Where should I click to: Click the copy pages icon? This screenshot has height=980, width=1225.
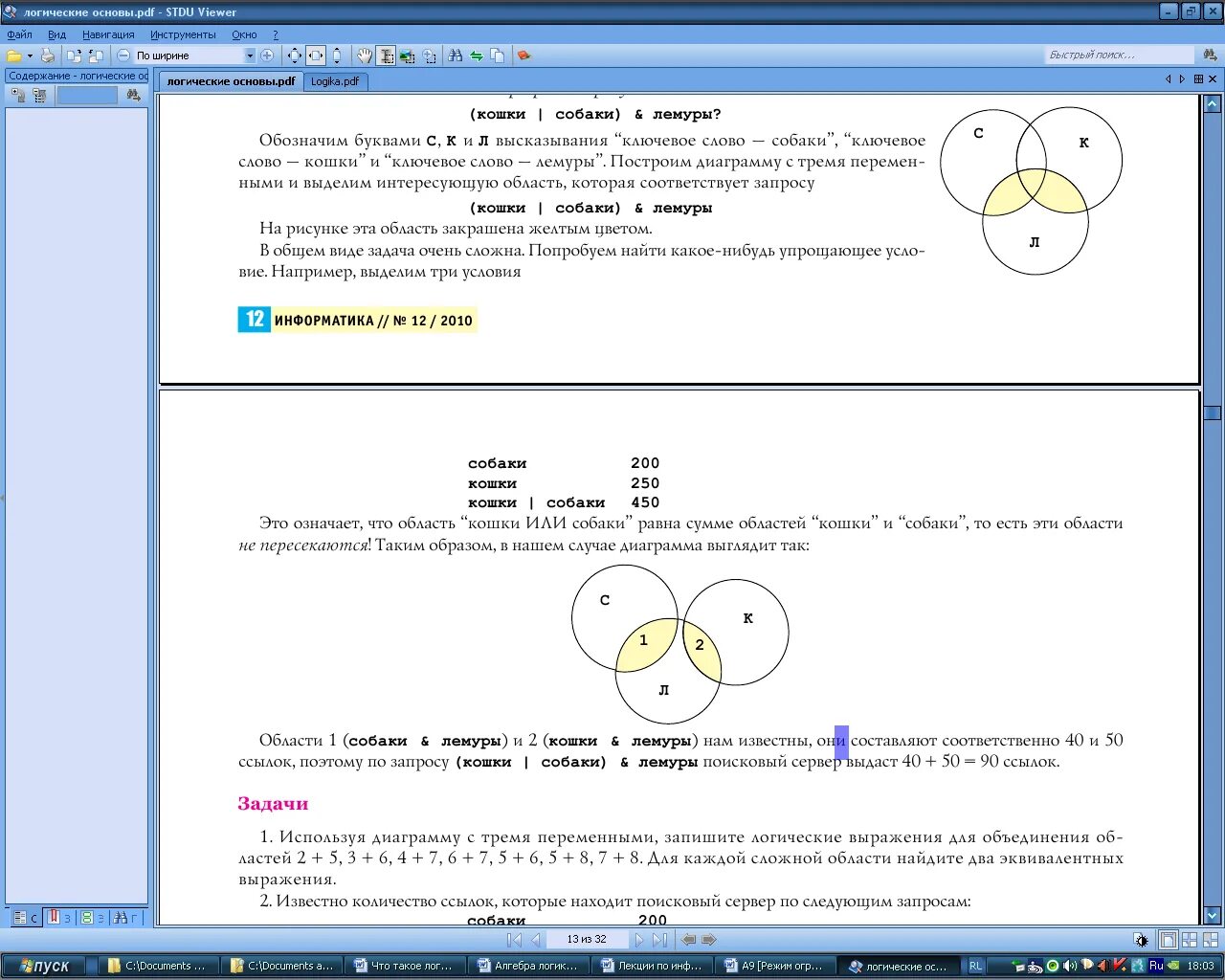[498, 56]
